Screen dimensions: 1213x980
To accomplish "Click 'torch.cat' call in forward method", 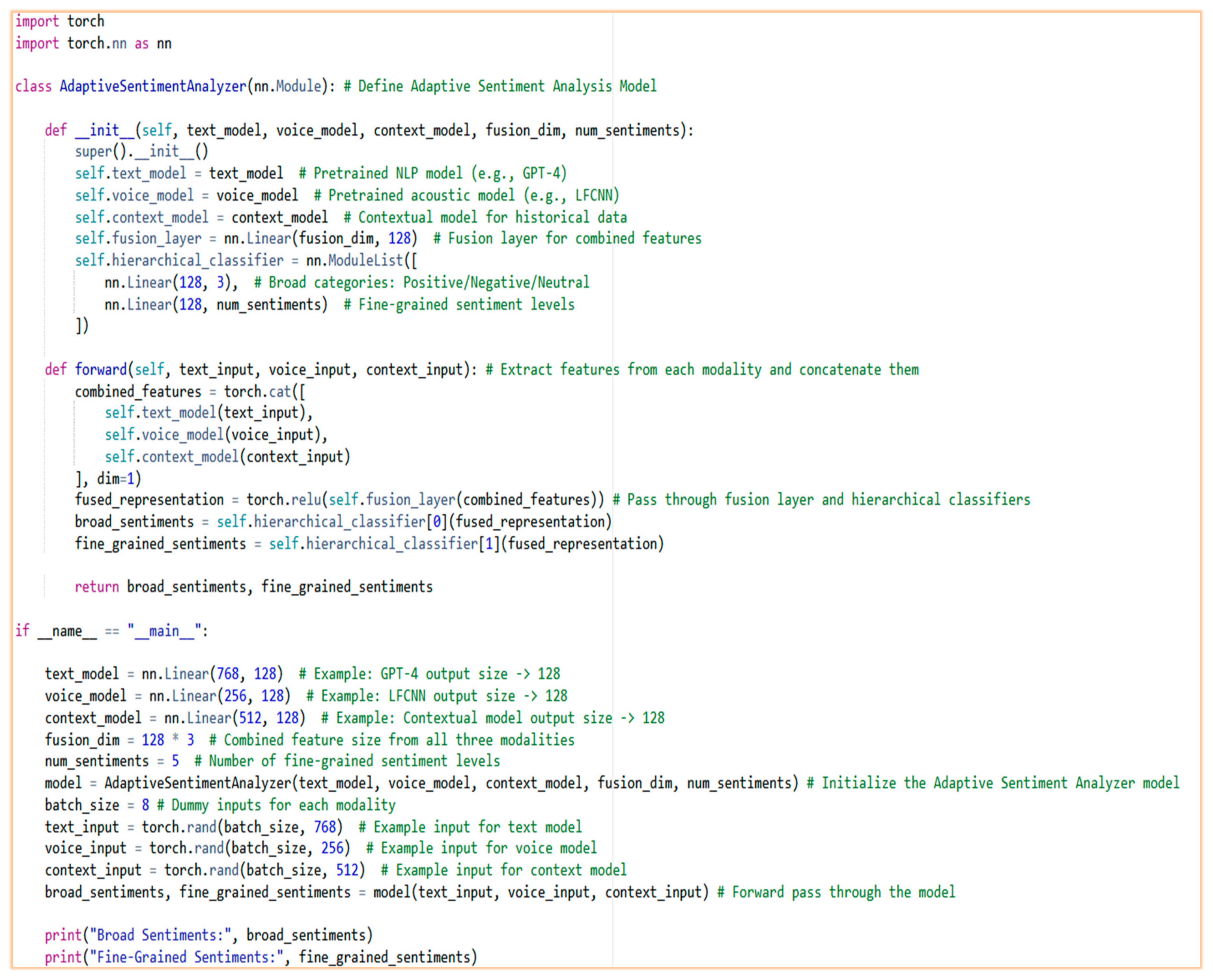I will coord(257,392).
